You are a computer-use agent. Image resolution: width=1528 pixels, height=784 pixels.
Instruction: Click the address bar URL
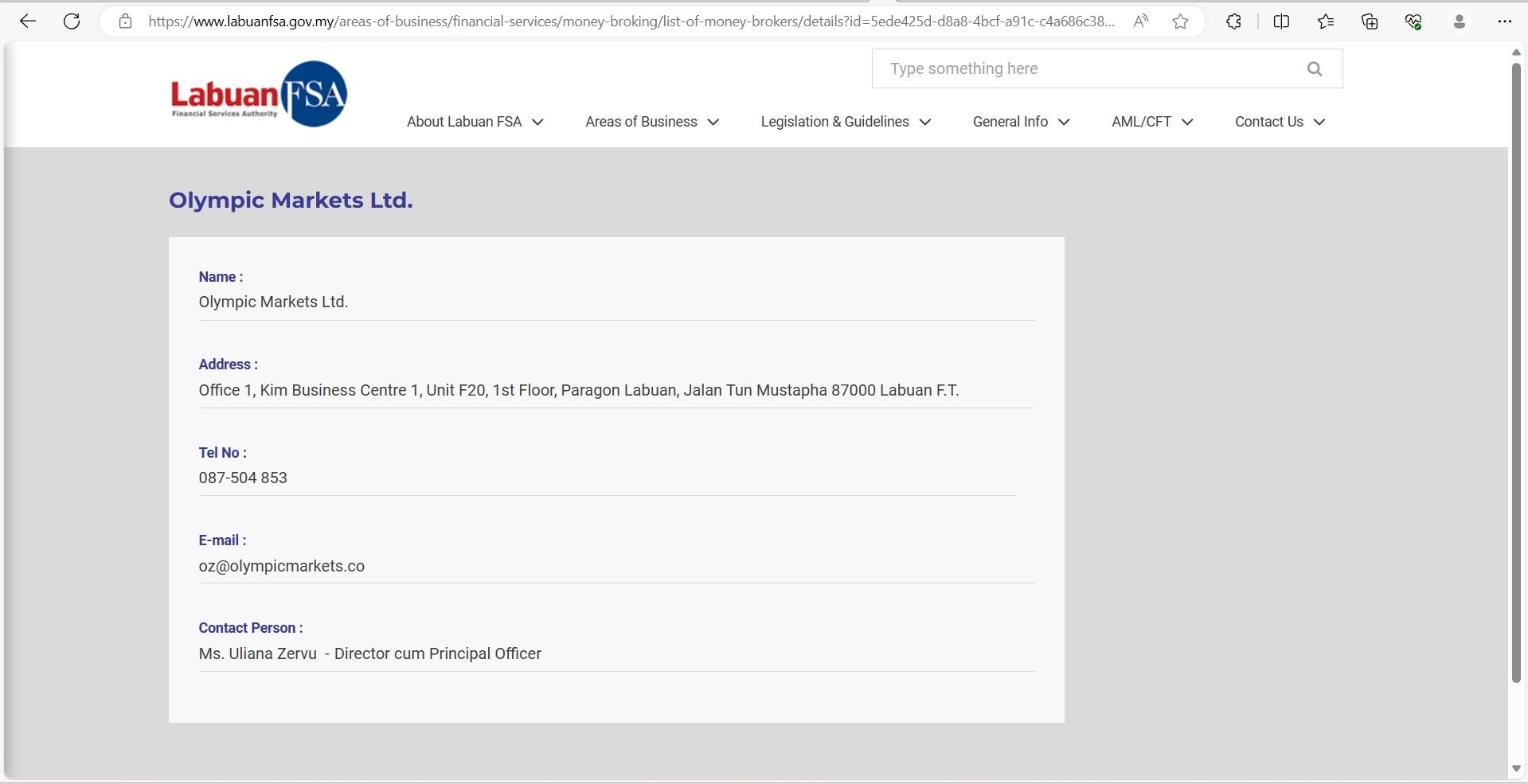[631, 21]
